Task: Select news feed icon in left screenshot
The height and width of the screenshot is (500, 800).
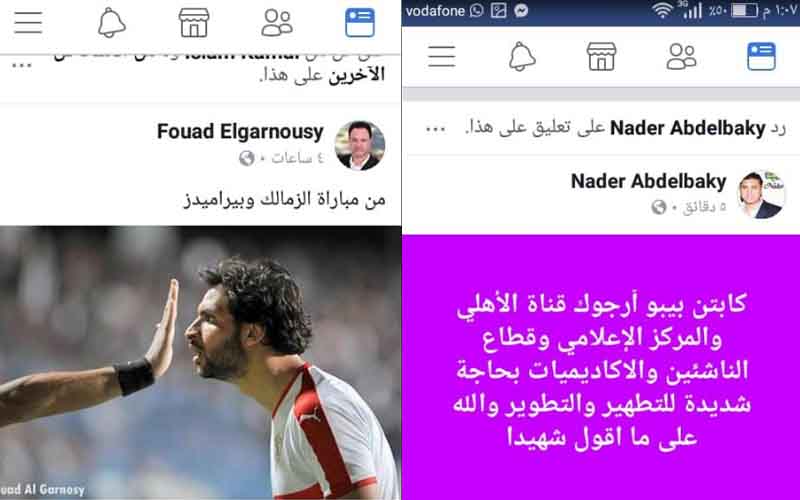Action: 360,23
